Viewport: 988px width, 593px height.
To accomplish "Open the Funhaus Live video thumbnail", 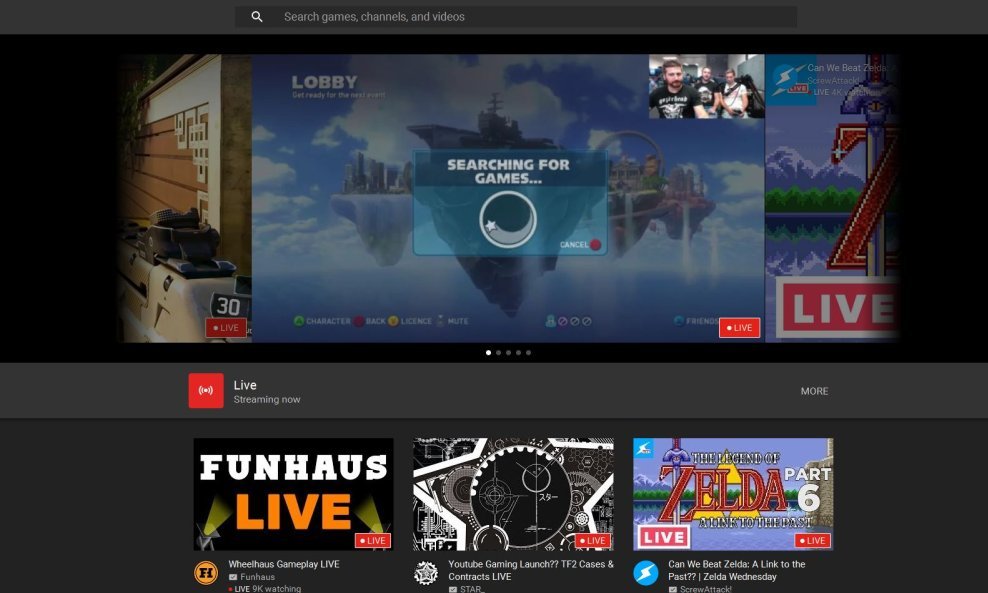I will pos(293,495).
